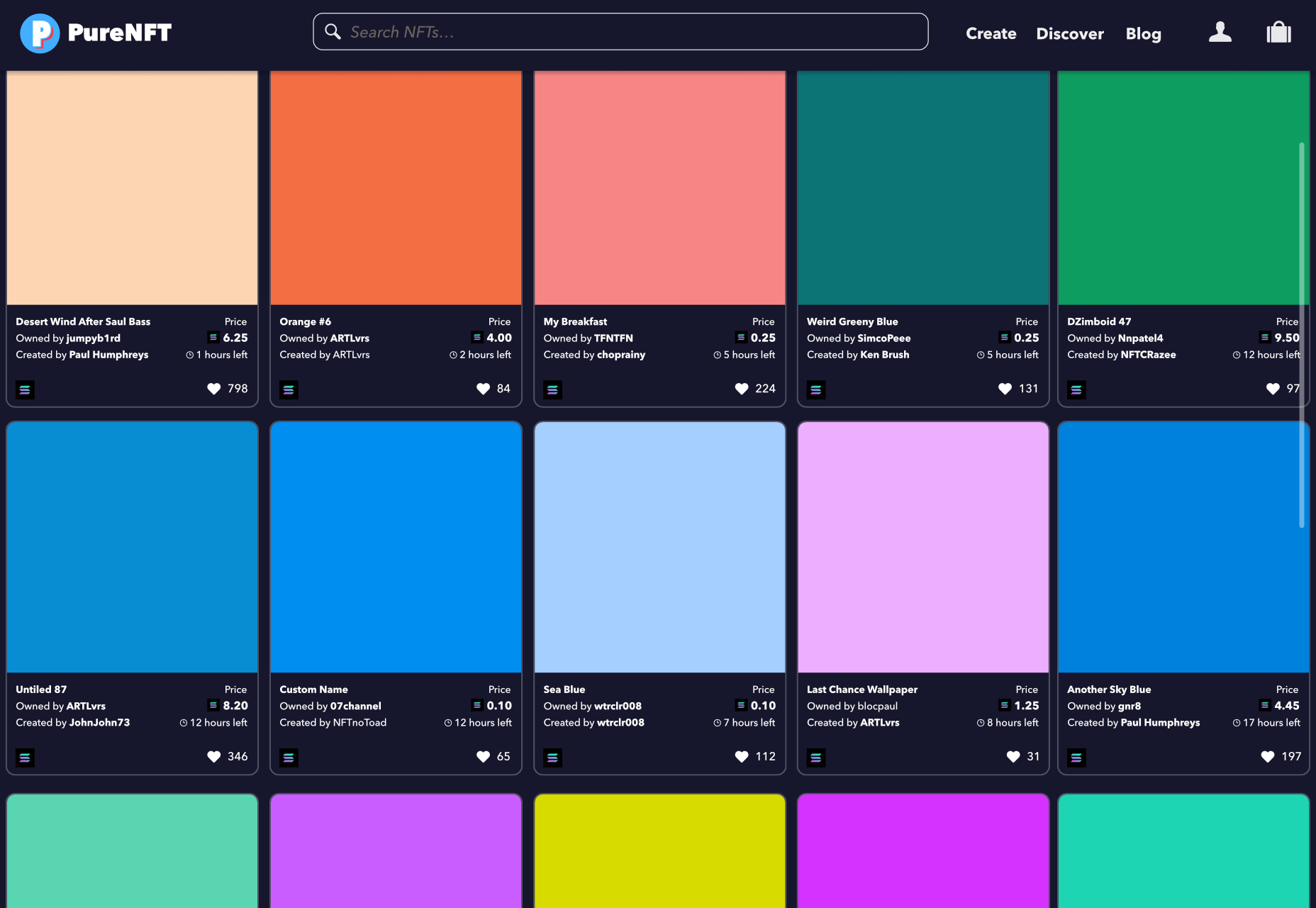The height and width of the screenshot is (908, 1316).
Task: View creator chopra1ny's profile
Action: [x=621, y=355]
